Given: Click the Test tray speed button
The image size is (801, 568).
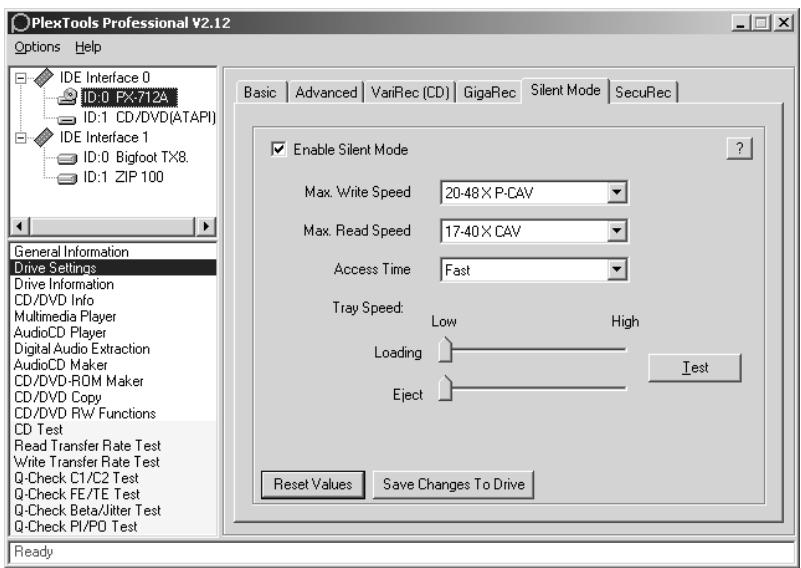Looking at the screenshot, I should point(695,367).
